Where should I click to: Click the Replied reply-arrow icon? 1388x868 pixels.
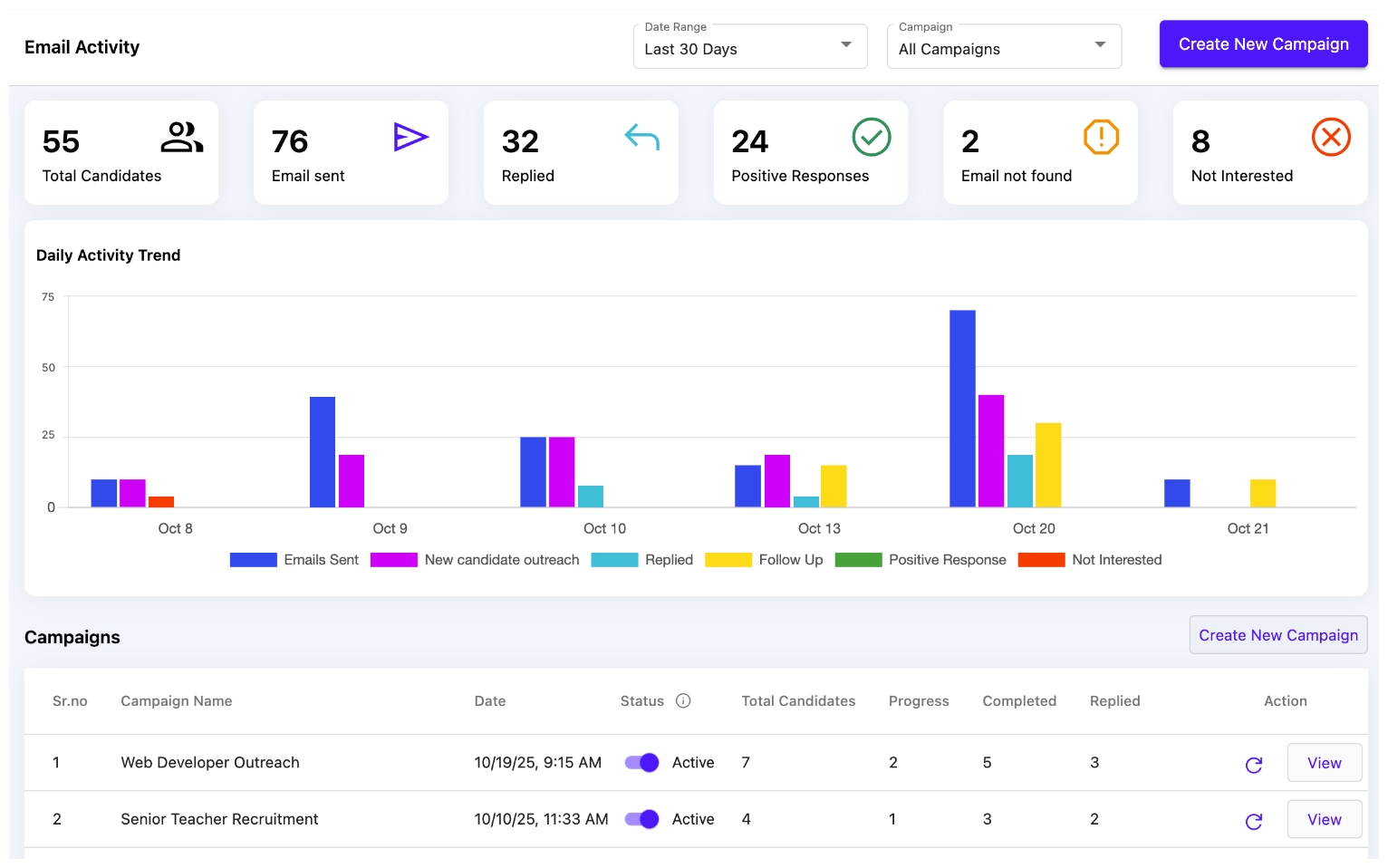tap(641, 136)
